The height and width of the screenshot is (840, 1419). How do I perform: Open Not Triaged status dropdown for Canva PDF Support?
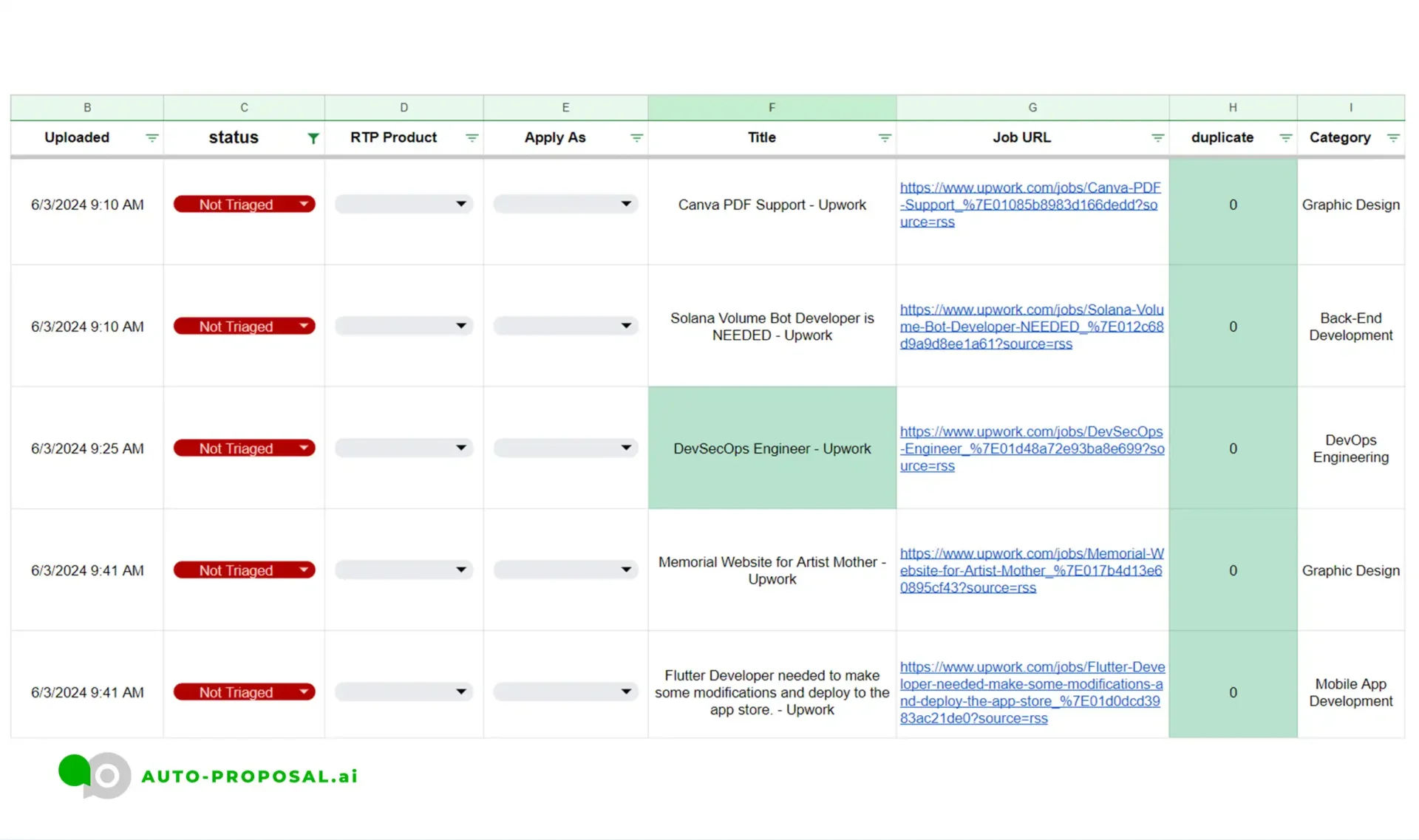[303, 204]
